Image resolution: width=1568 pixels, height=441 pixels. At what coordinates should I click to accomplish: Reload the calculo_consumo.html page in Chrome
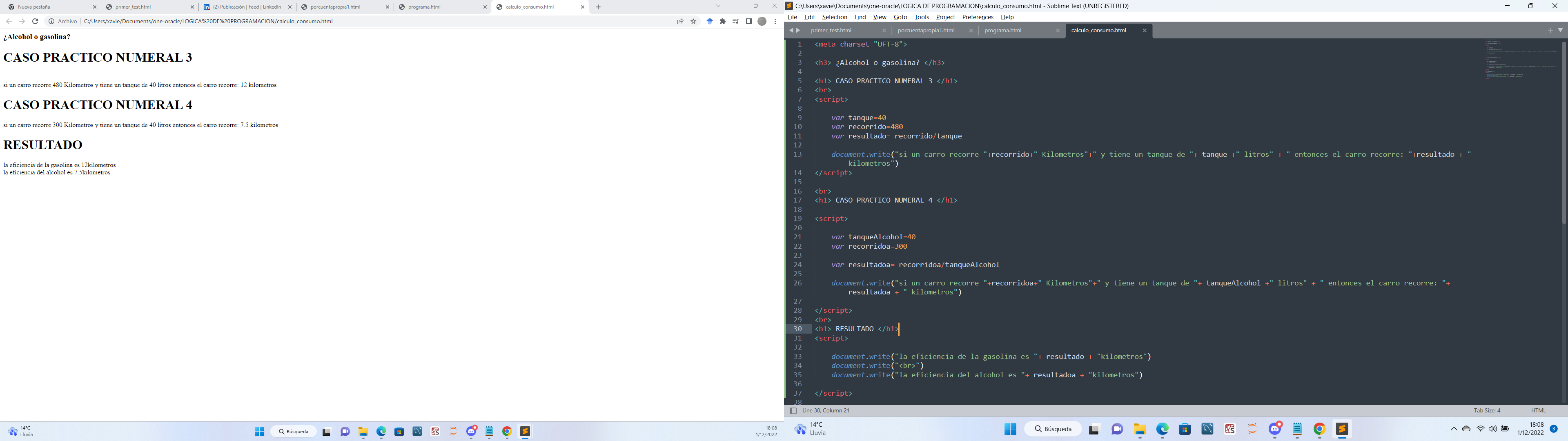pyautogui.click(x=35, y=21)
